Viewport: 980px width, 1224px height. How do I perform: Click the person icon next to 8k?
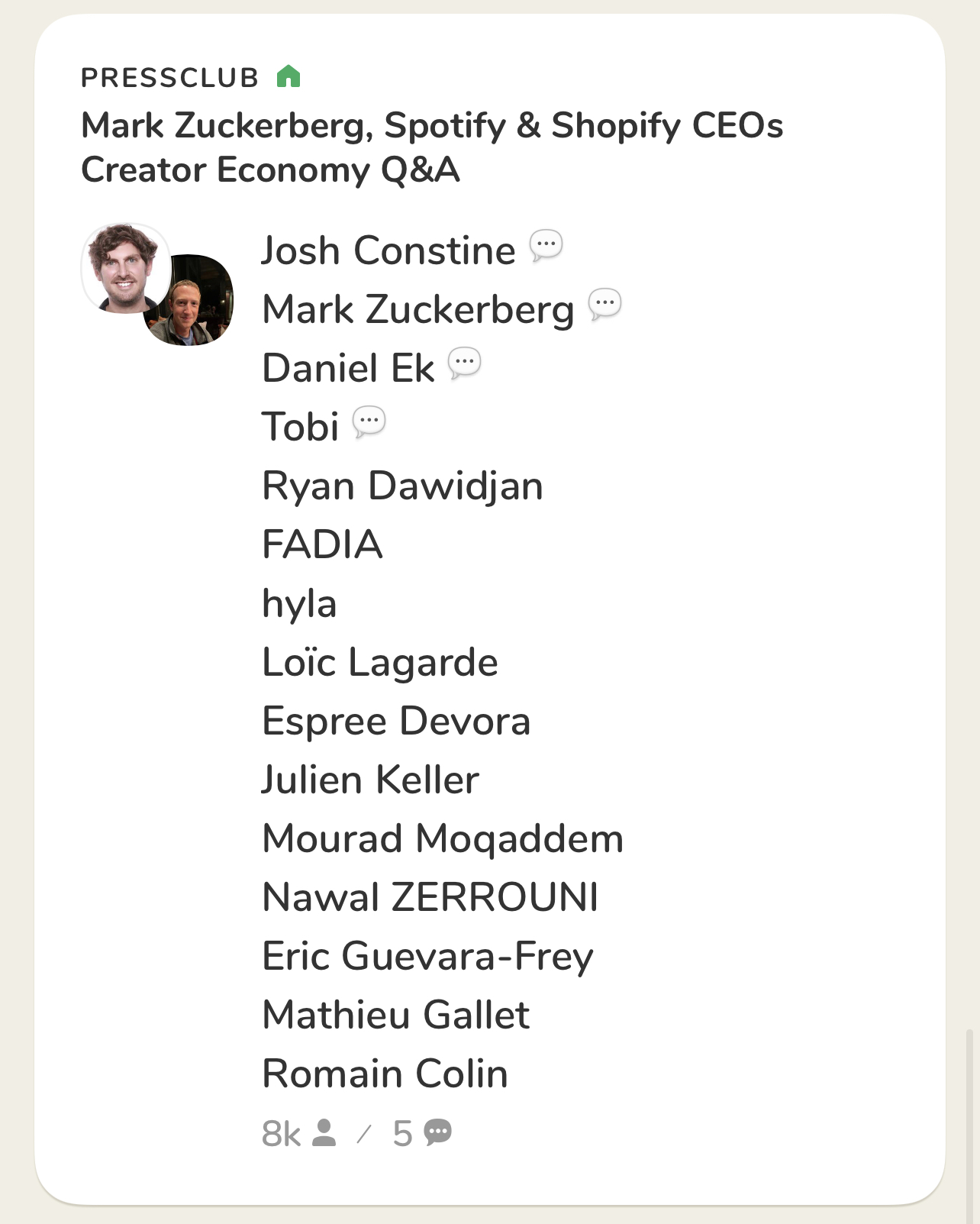click(x=324, y=1133)
